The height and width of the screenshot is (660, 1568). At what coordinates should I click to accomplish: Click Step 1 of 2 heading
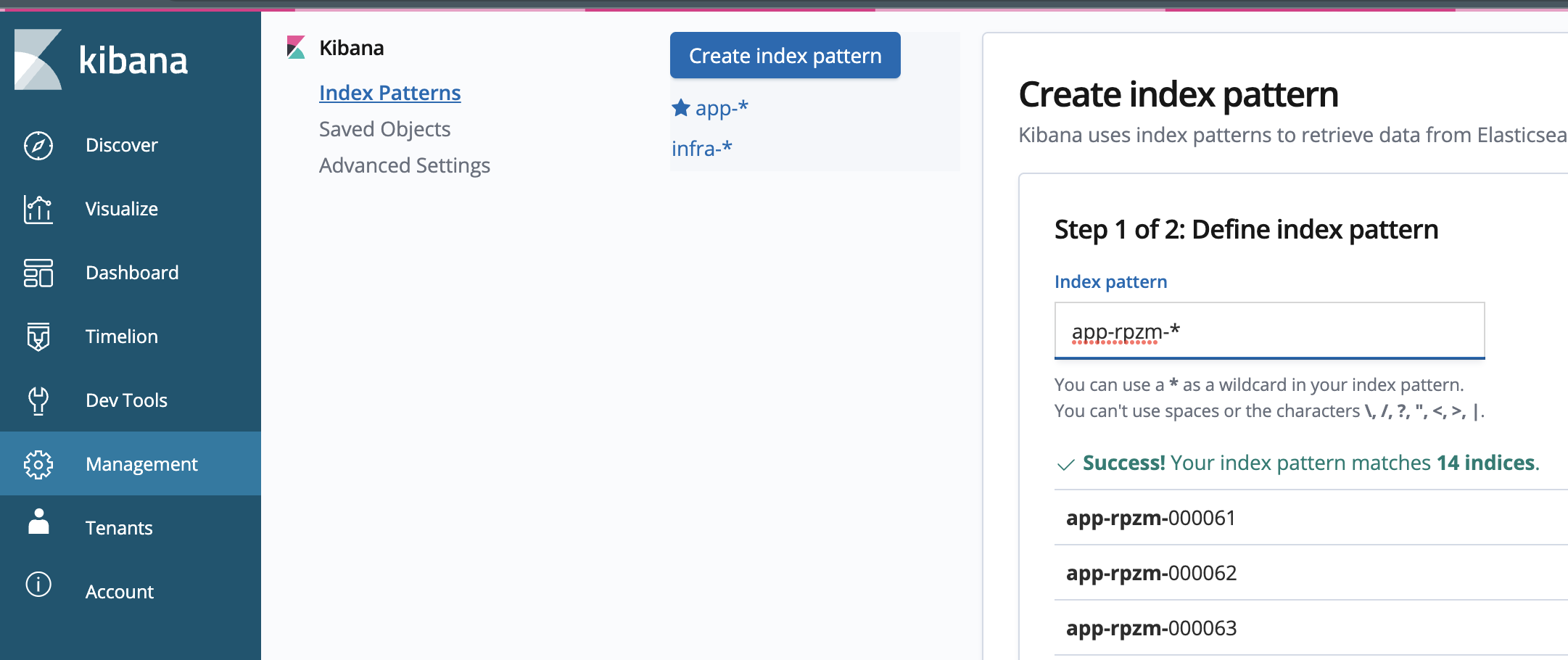1247,229
